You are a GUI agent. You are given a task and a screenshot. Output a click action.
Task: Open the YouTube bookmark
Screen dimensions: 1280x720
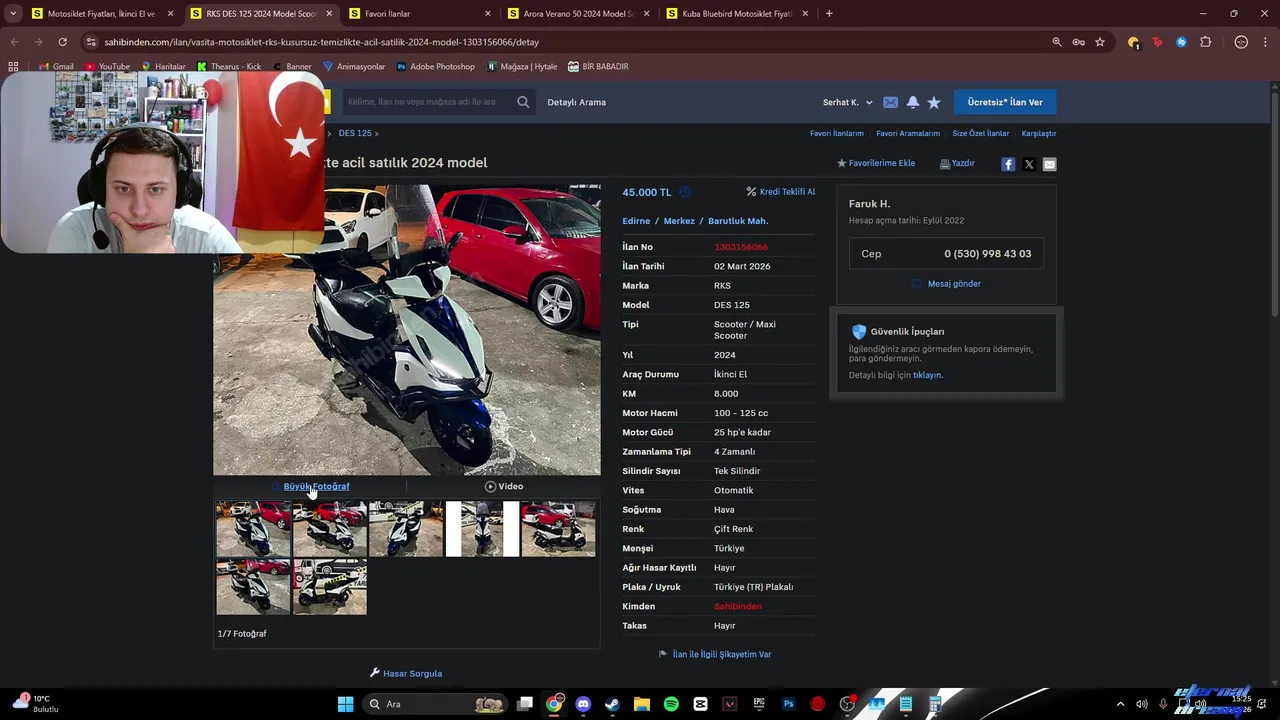(x=107, y=66)
